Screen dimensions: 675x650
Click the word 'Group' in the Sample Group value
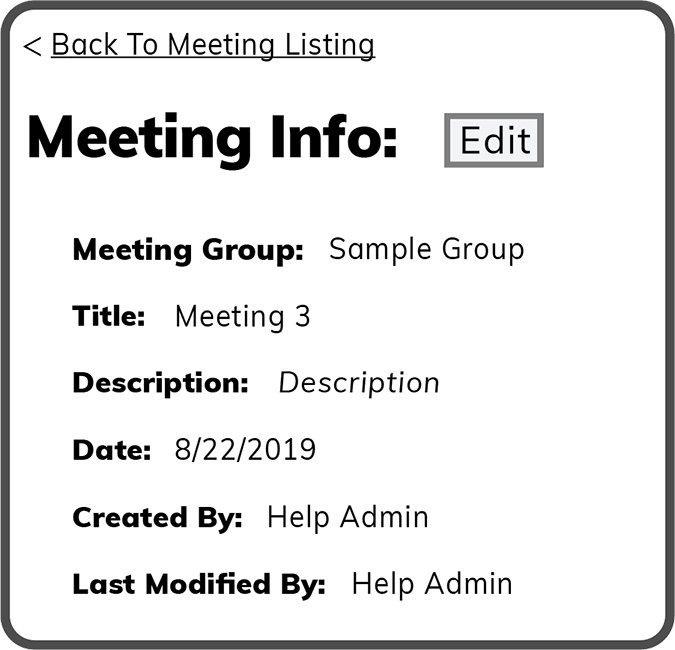[479, 250]
